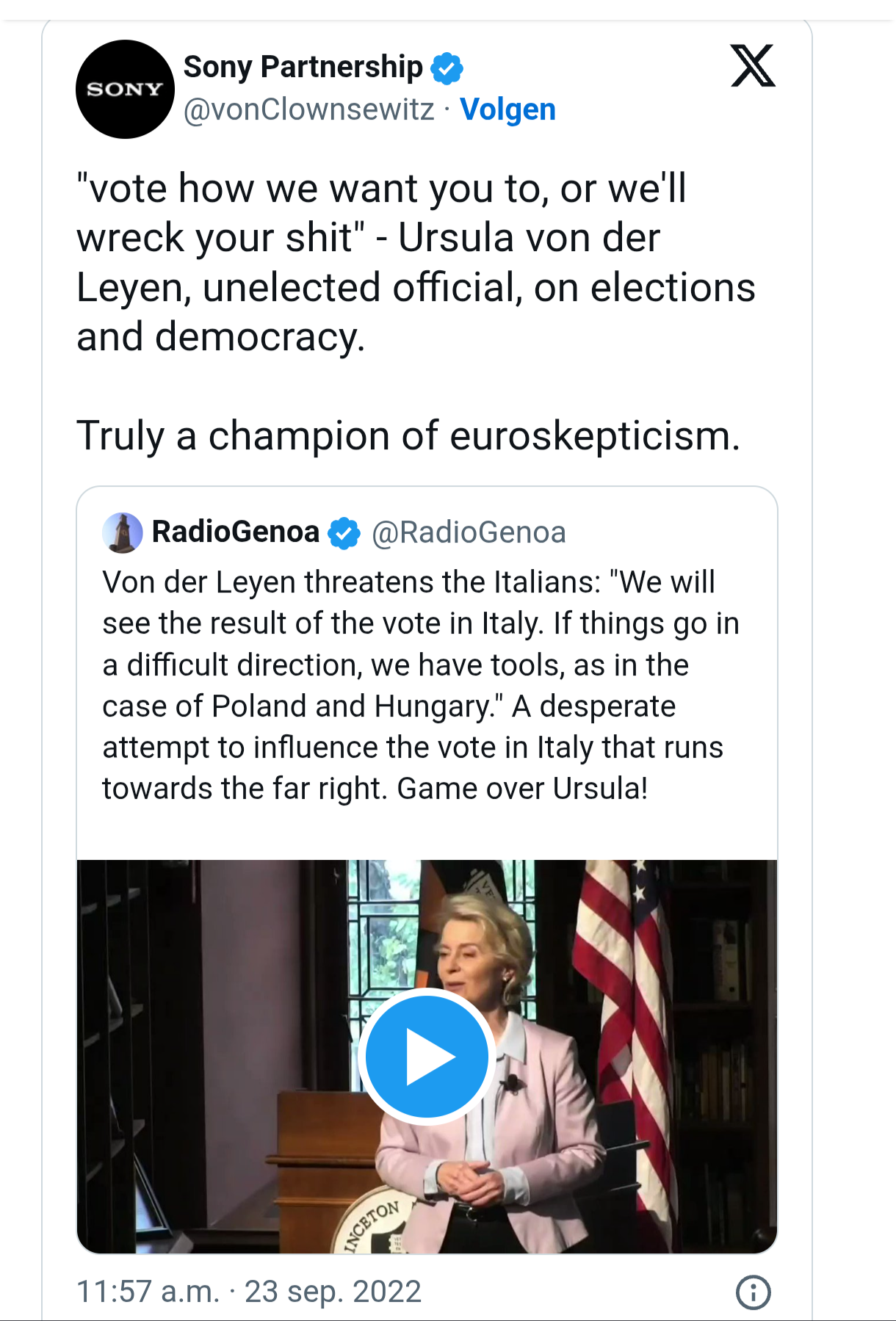The width and height of the screenshot is (896, 1321).
Task: Click the RadioGenoa profile picture
Action: (x=122, y=532)
